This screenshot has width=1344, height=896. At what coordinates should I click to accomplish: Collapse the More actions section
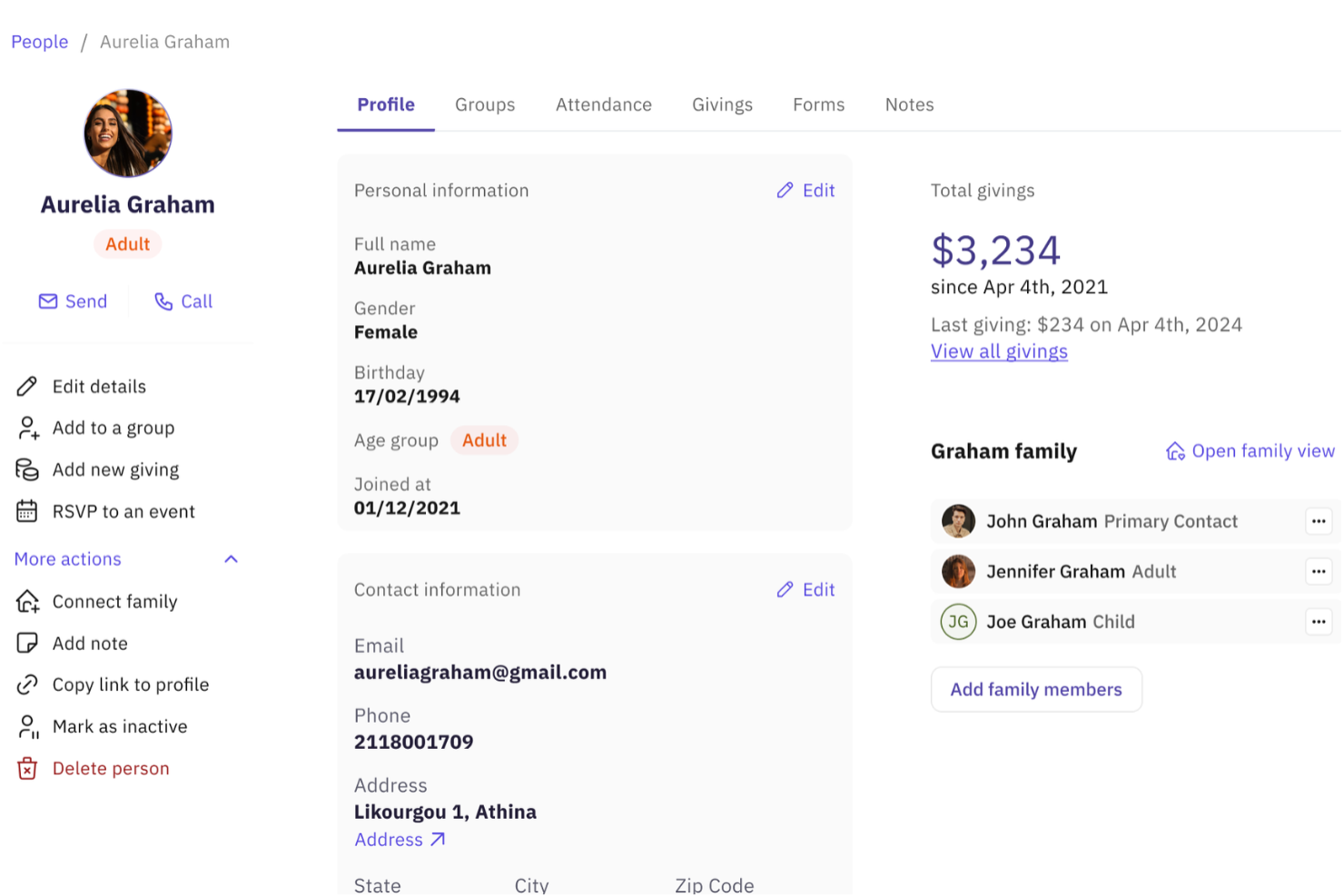point(231,558)
